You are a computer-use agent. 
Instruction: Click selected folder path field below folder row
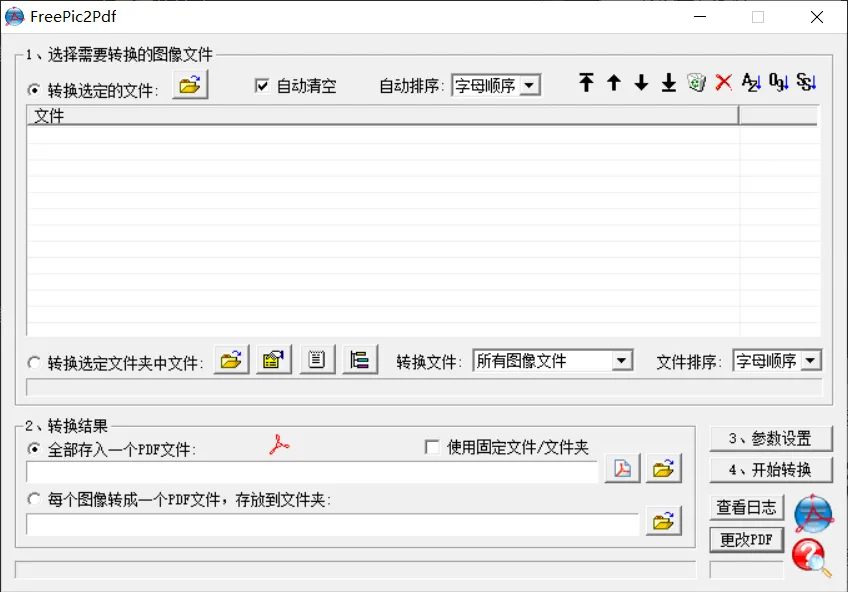424,387
